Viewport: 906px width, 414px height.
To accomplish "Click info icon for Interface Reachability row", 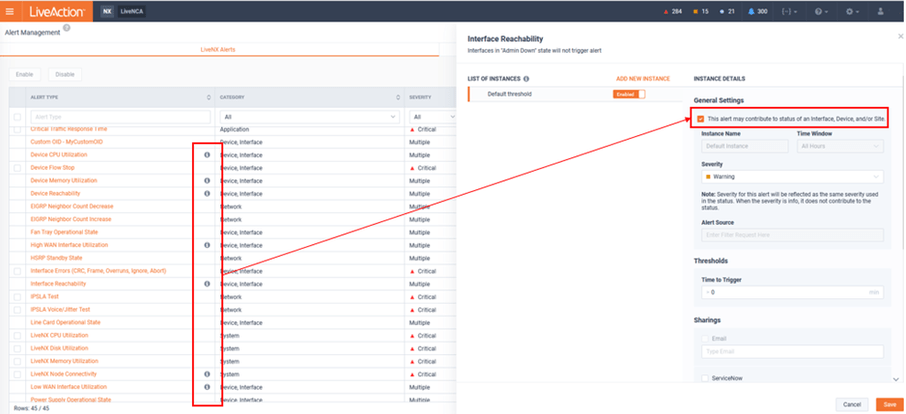I will pyautogui.click(x=207, y=284).
